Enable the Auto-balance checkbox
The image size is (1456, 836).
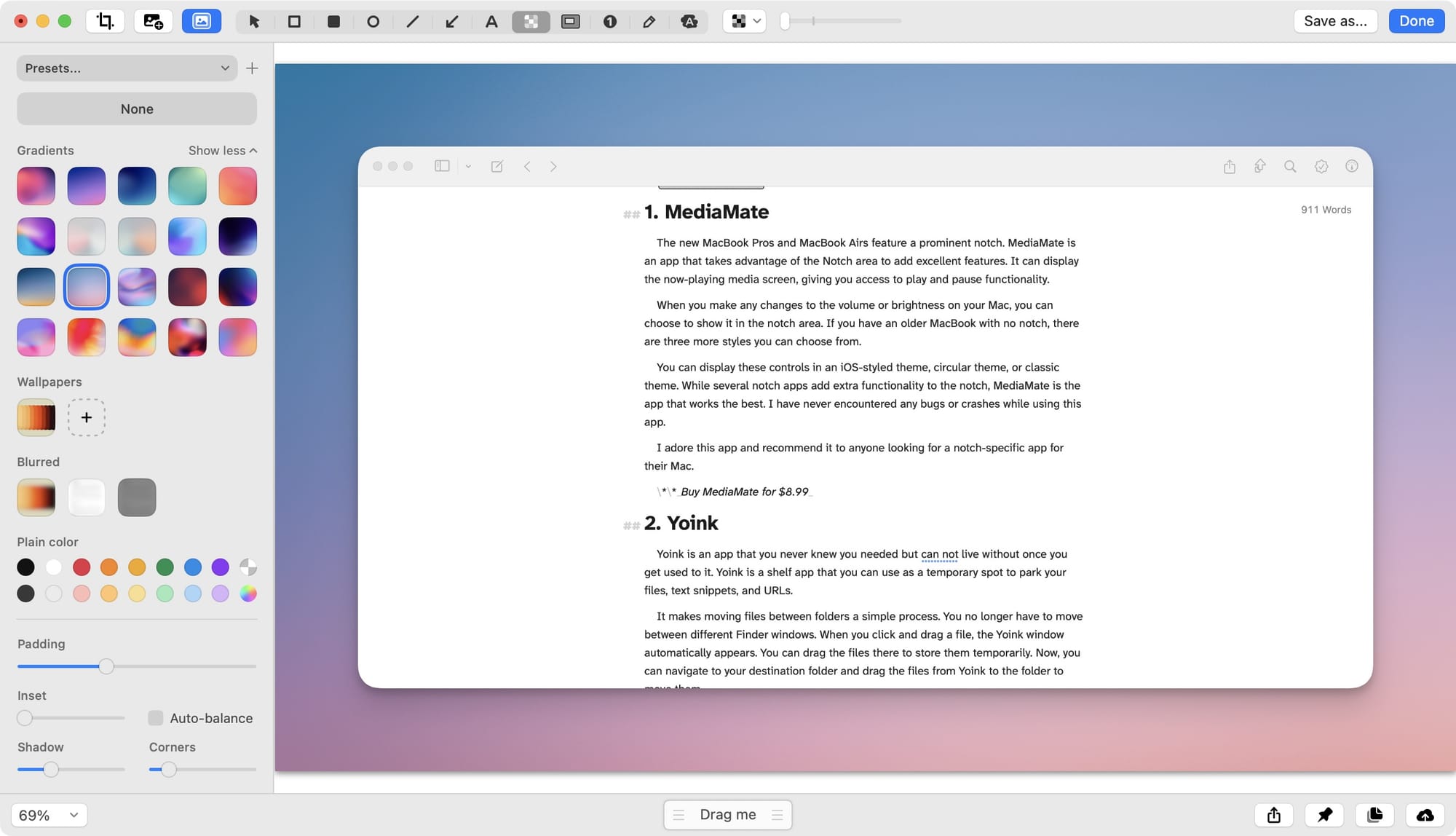155,718
